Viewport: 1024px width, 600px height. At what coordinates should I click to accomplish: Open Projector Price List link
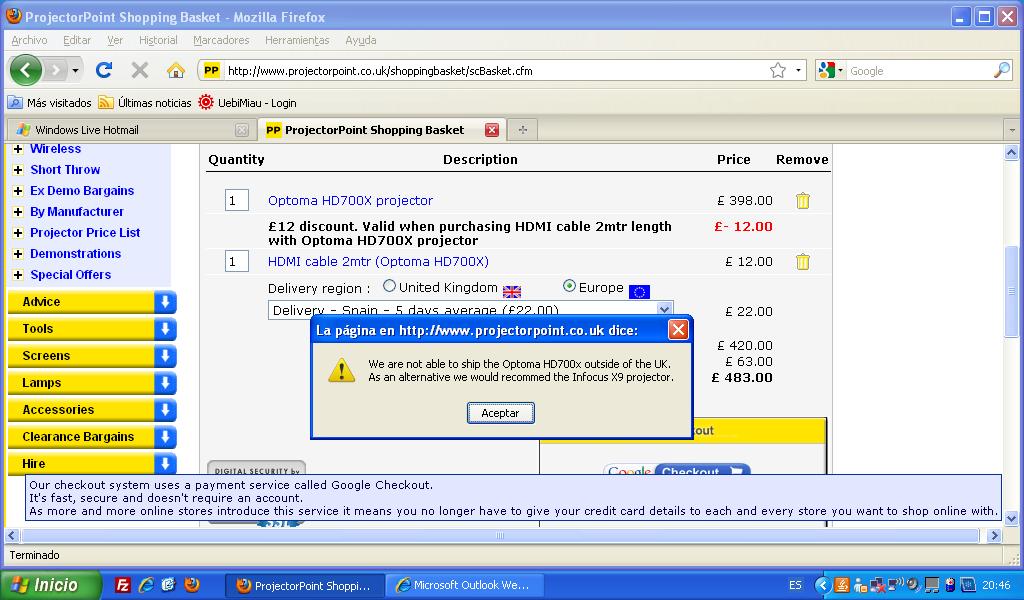tap(85, 232)
